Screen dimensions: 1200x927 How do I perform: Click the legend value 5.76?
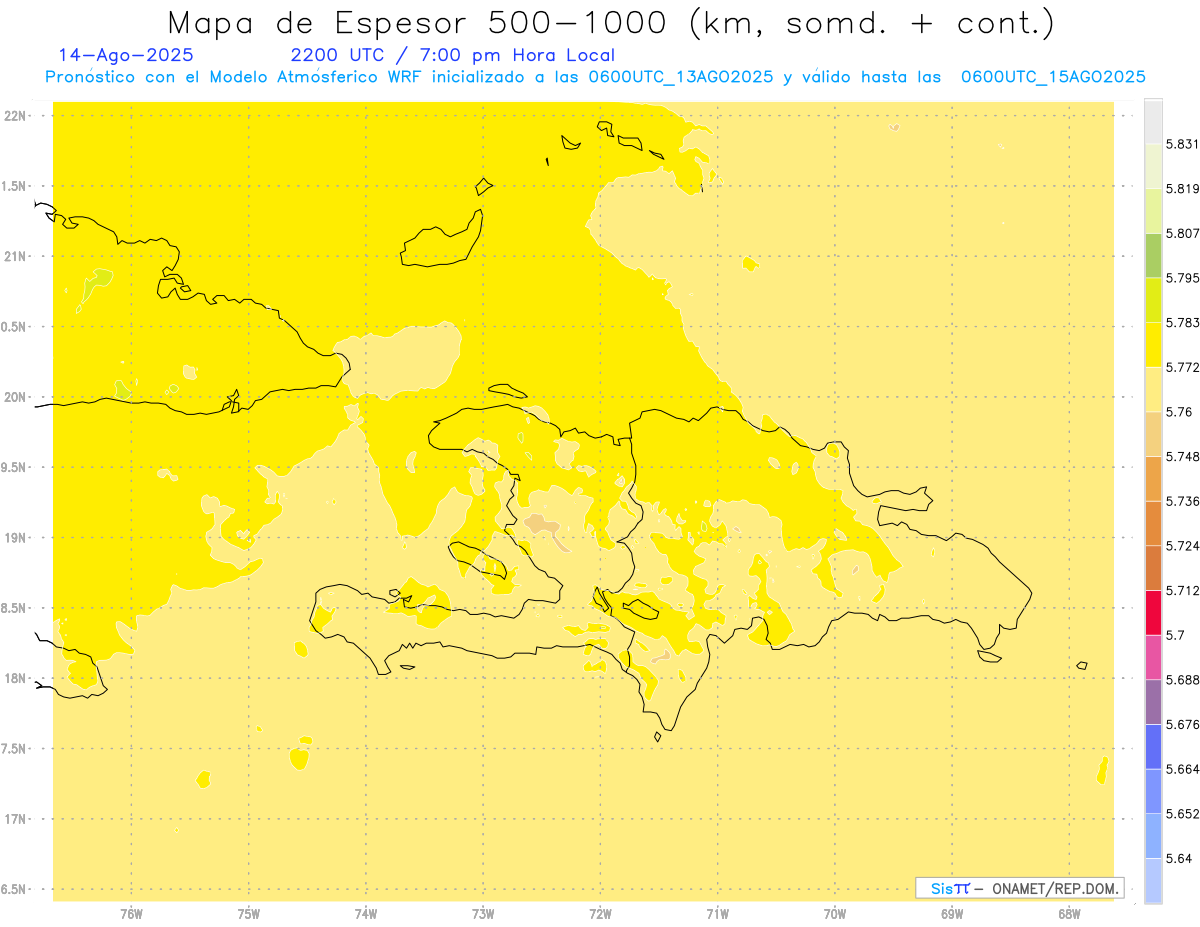[x=1179, y=412]
